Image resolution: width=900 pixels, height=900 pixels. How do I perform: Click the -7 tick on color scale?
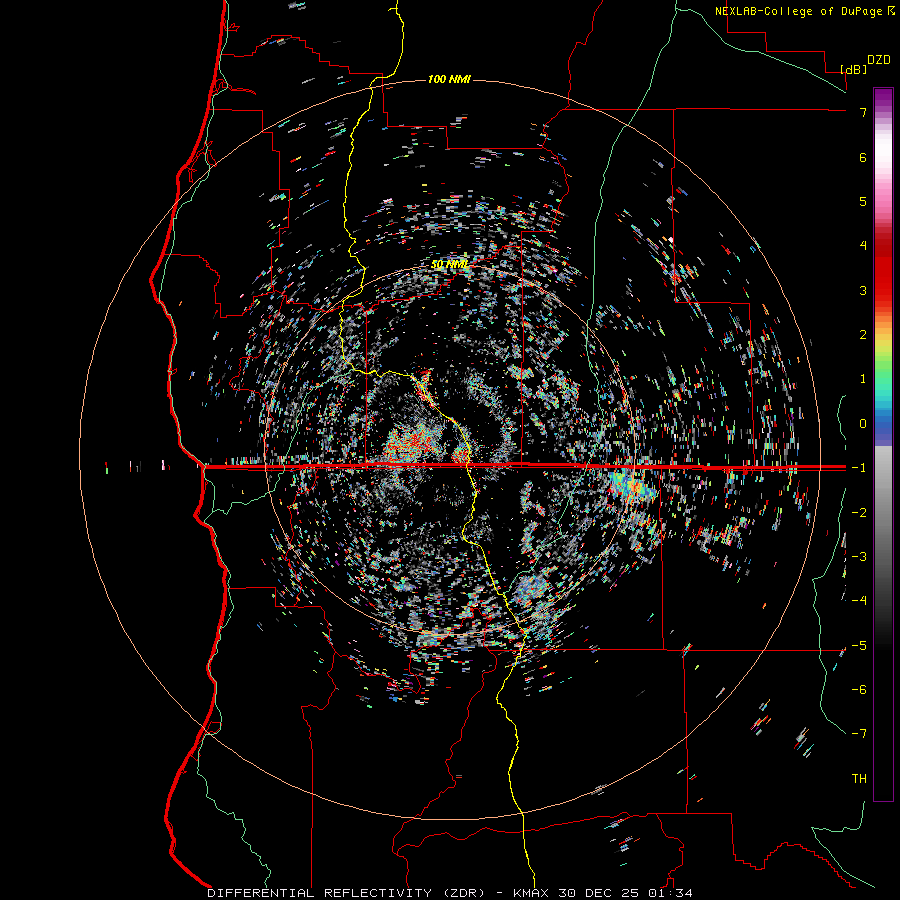pos(859,734)
